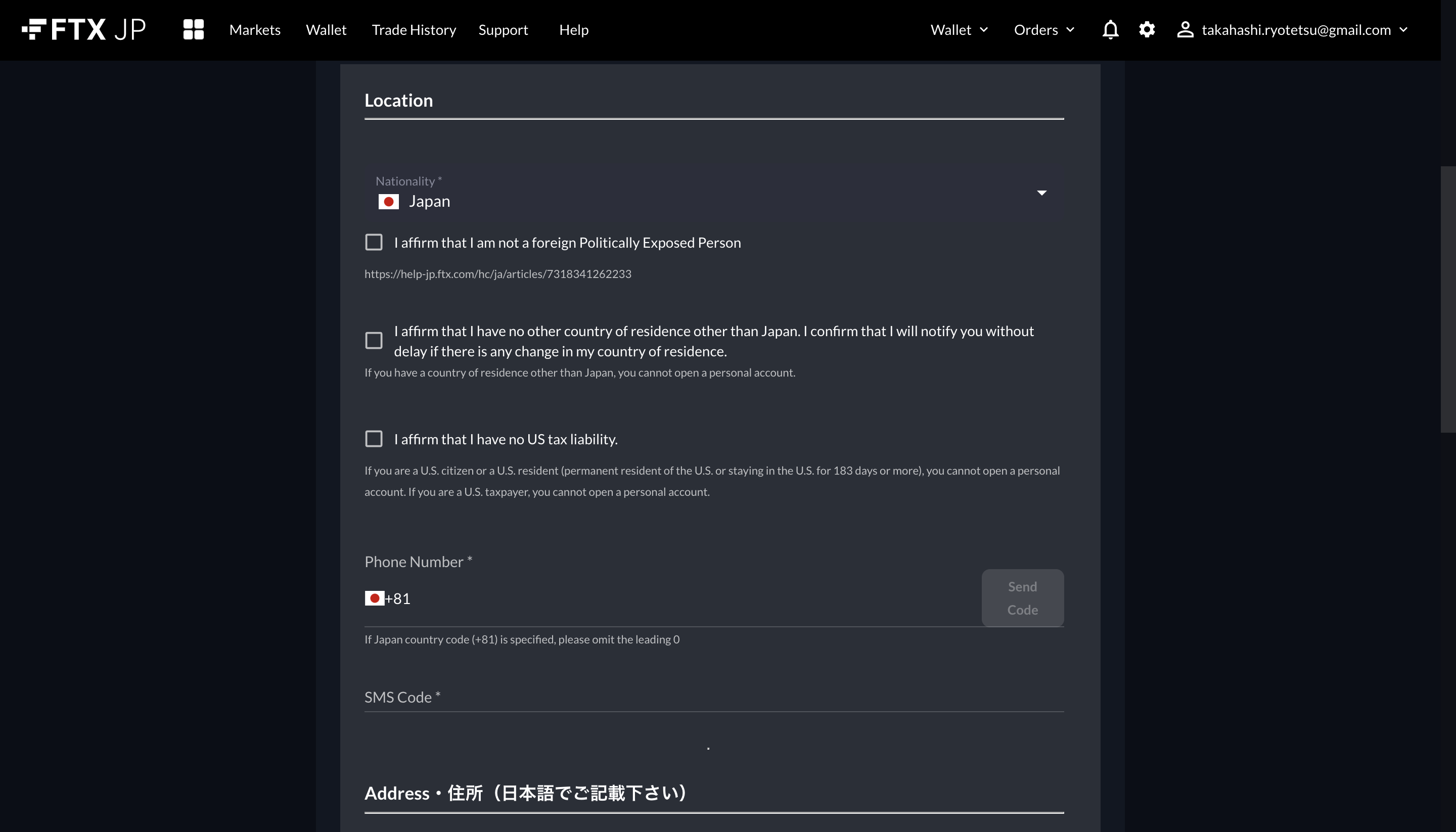Check the Japan-only residence affirmation
Image resolution: width=1456 pixels, height=832 pixels.
pos(373,340)
